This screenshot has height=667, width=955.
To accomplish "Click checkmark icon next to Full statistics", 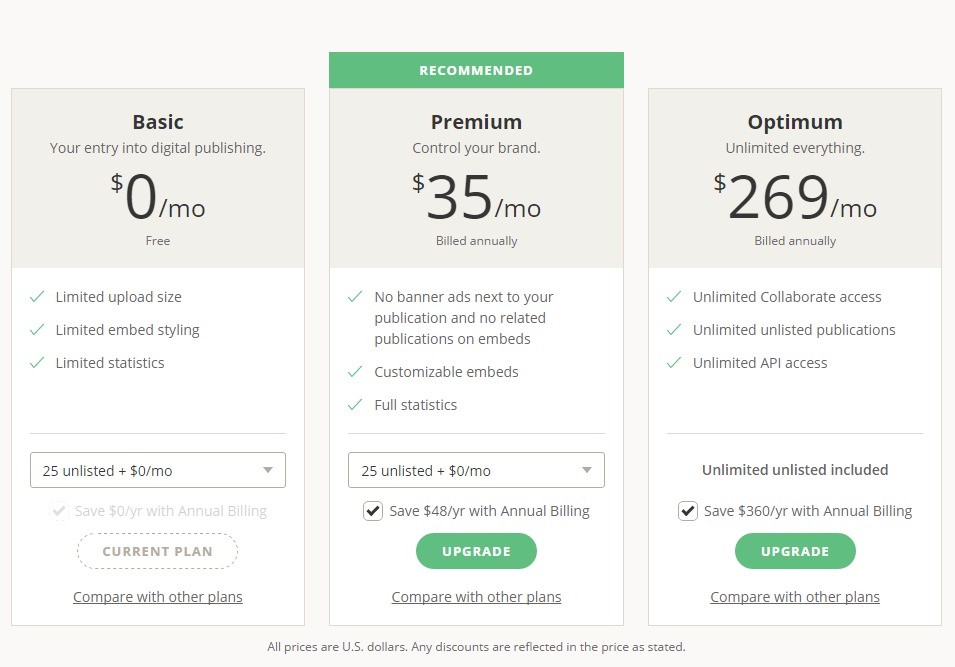I will pos(355,405).
